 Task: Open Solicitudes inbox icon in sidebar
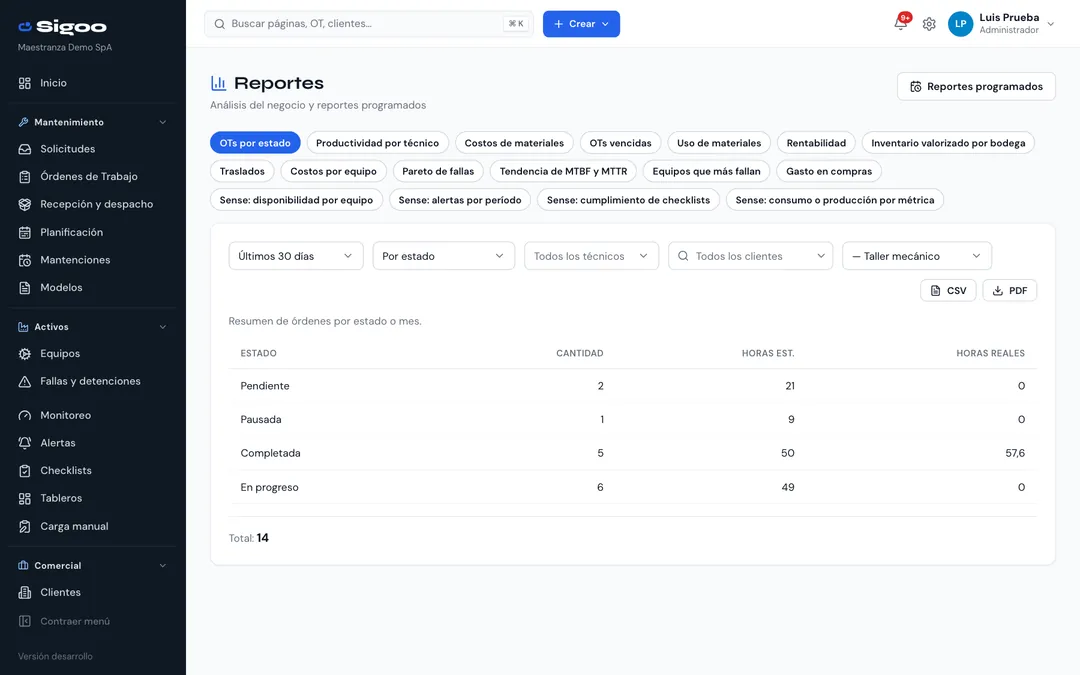25,149
